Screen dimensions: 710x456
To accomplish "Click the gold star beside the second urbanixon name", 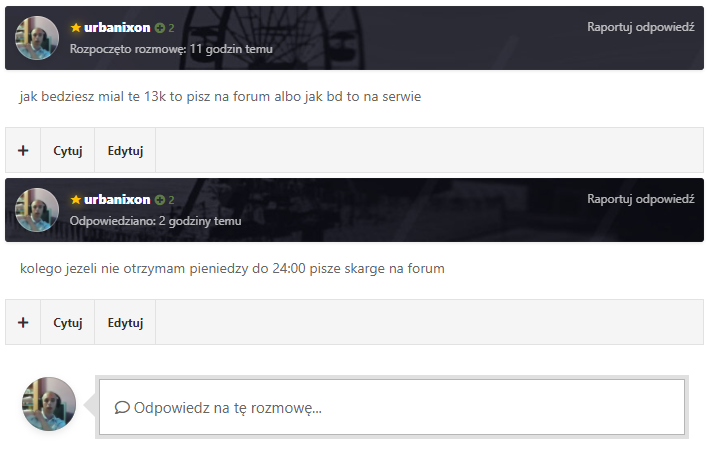I will click(x=76, y=200).
